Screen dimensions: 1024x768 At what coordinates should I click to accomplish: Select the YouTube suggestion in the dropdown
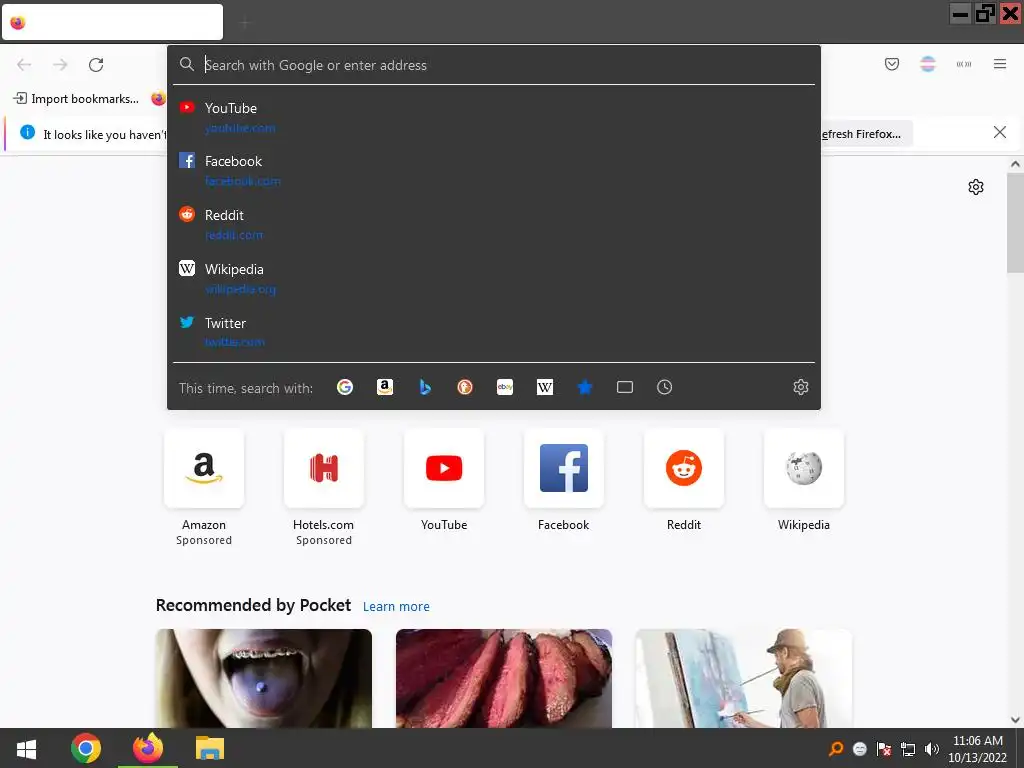[494, 117]
